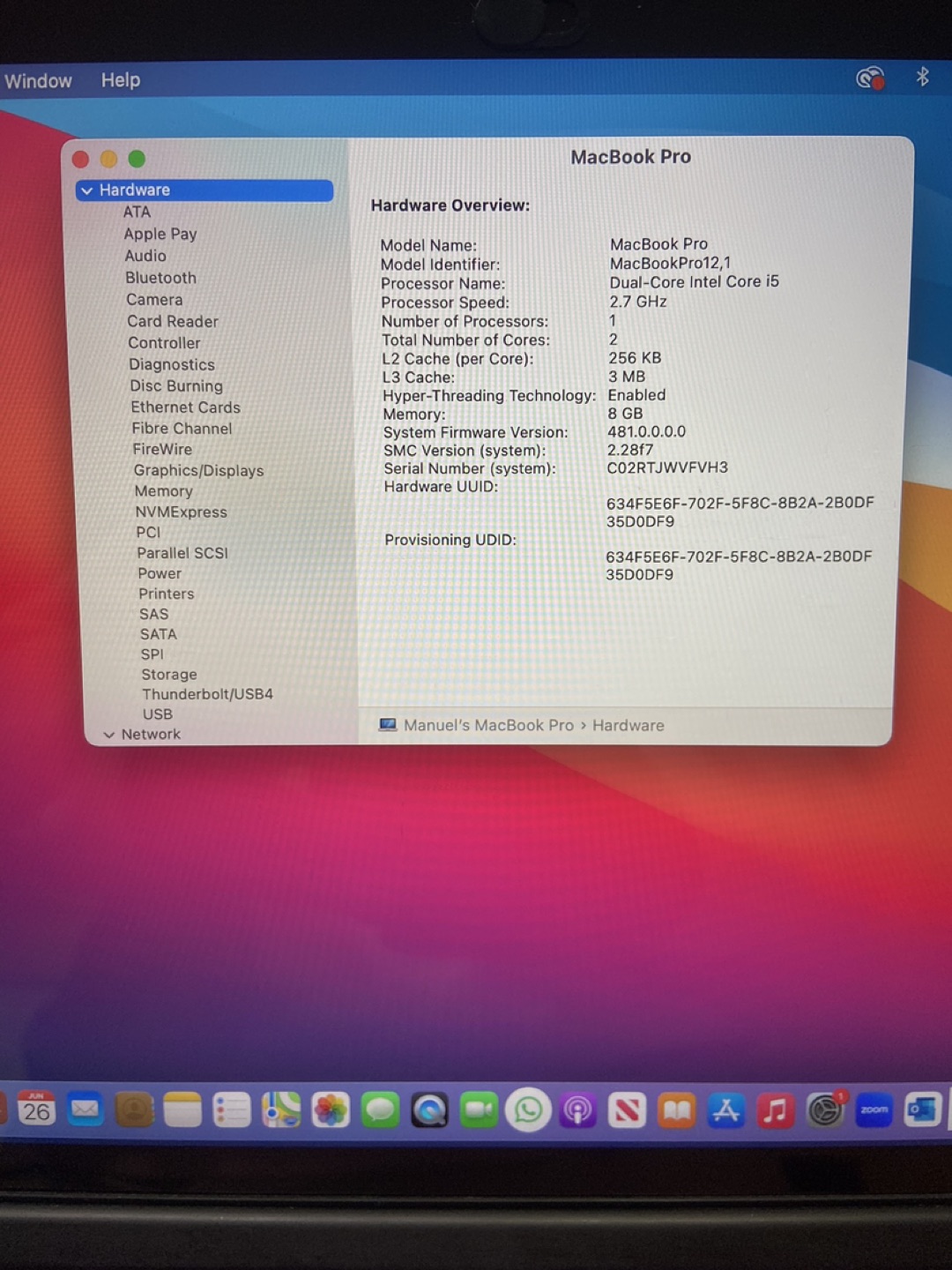The height and width of the screenshot is (1270, 952).
Task: Select PCI in the sidebar
Action: (x=148, y=532)
